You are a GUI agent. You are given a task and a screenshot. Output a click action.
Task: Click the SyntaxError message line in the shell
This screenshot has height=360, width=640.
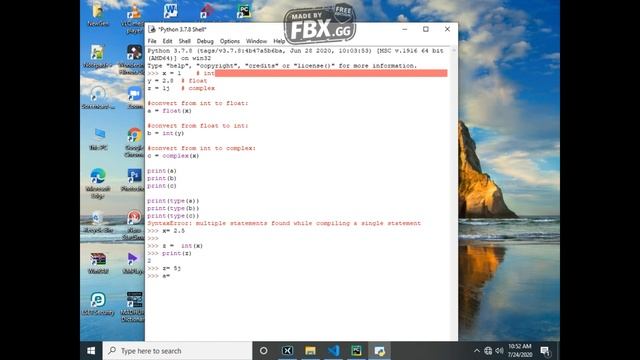tap(284, 223)
